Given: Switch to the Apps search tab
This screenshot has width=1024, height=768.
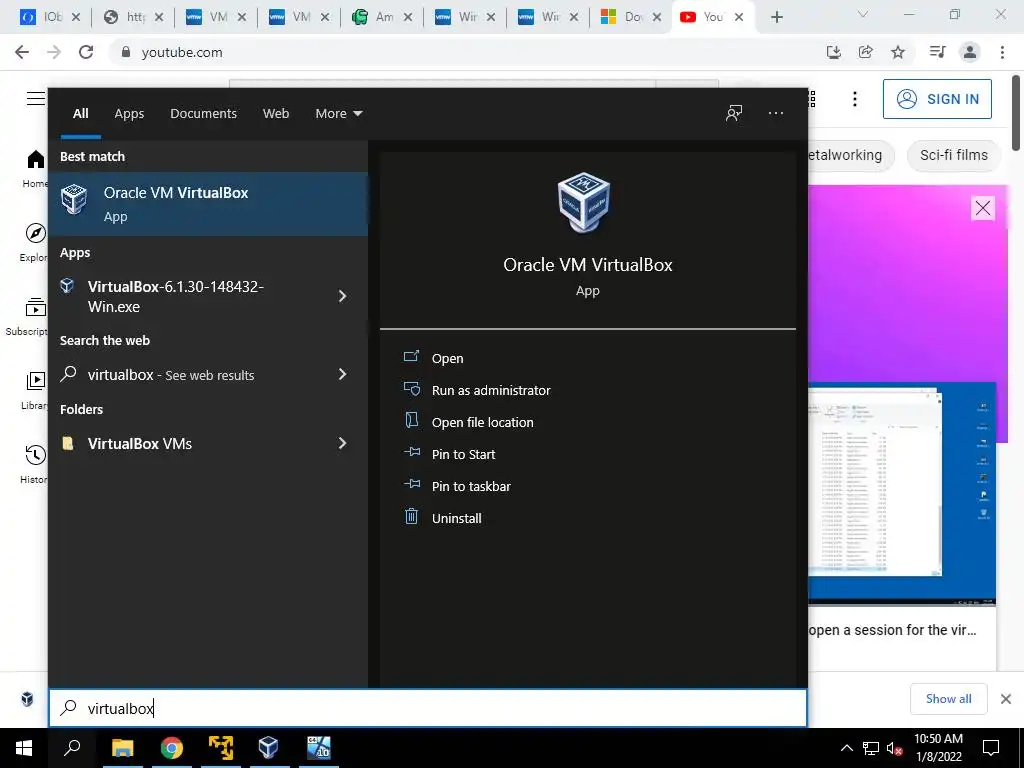Looking at the screenshot, I should coord(129,114).
